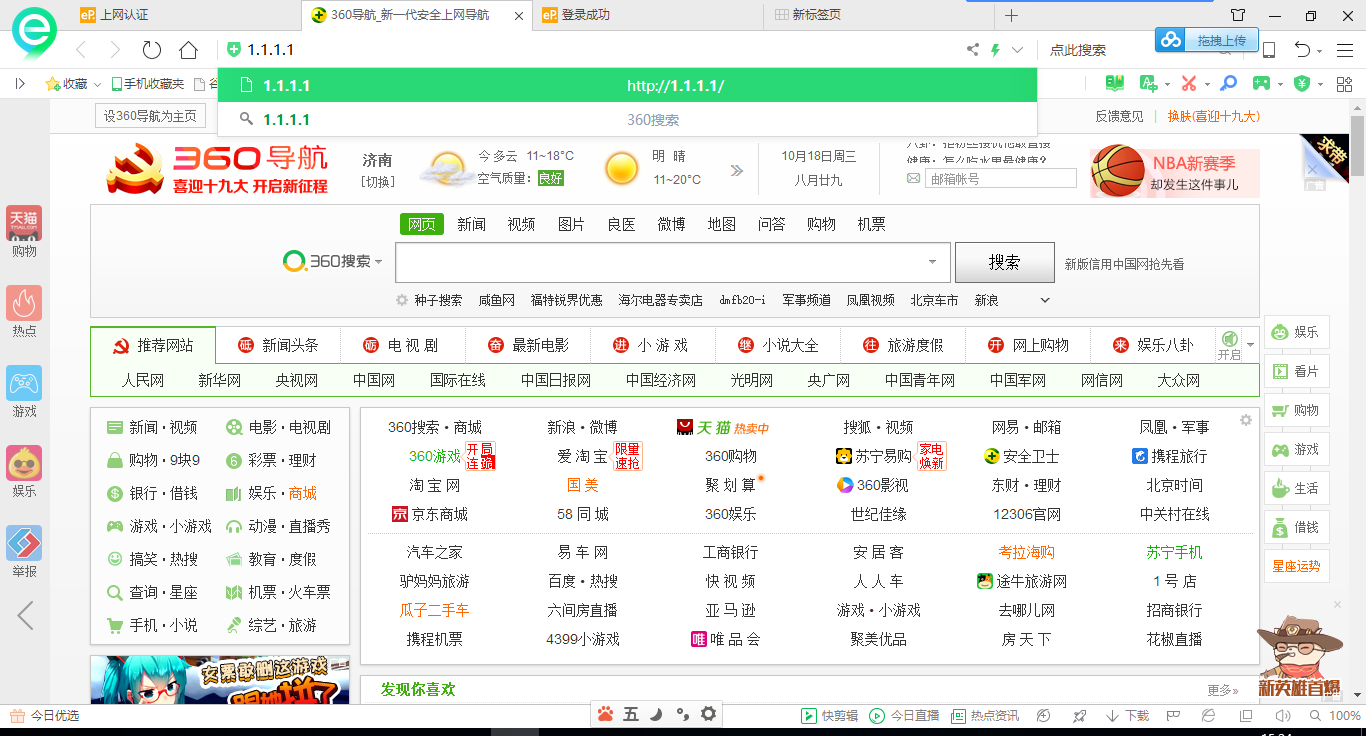Open the undo-tab dropdown arrow
Viewport: 1366px width, 736px height.
click(x=1320, y=51)
